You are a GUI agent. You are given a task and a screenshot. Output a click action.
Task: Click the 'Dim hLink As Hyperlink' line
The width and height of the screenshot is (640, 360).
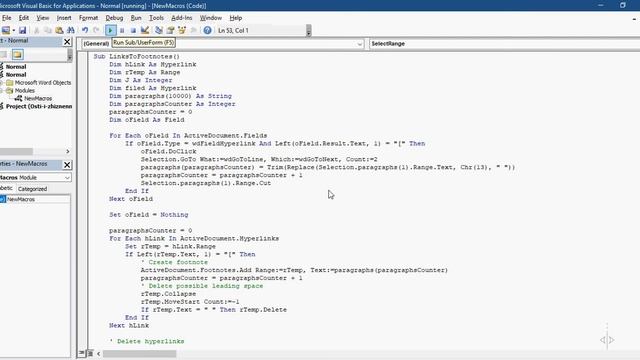pyautogui.click(x=153, y=64)
